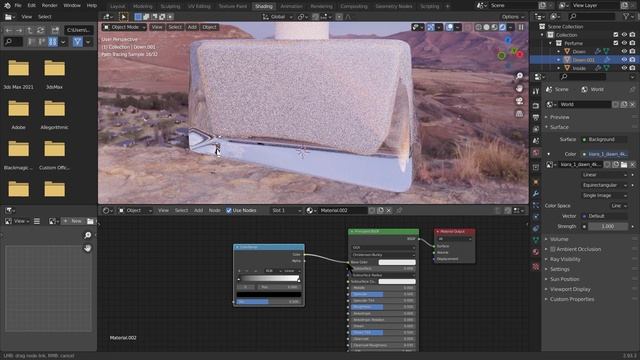Go to parent directory in file browser

point(29,30)
